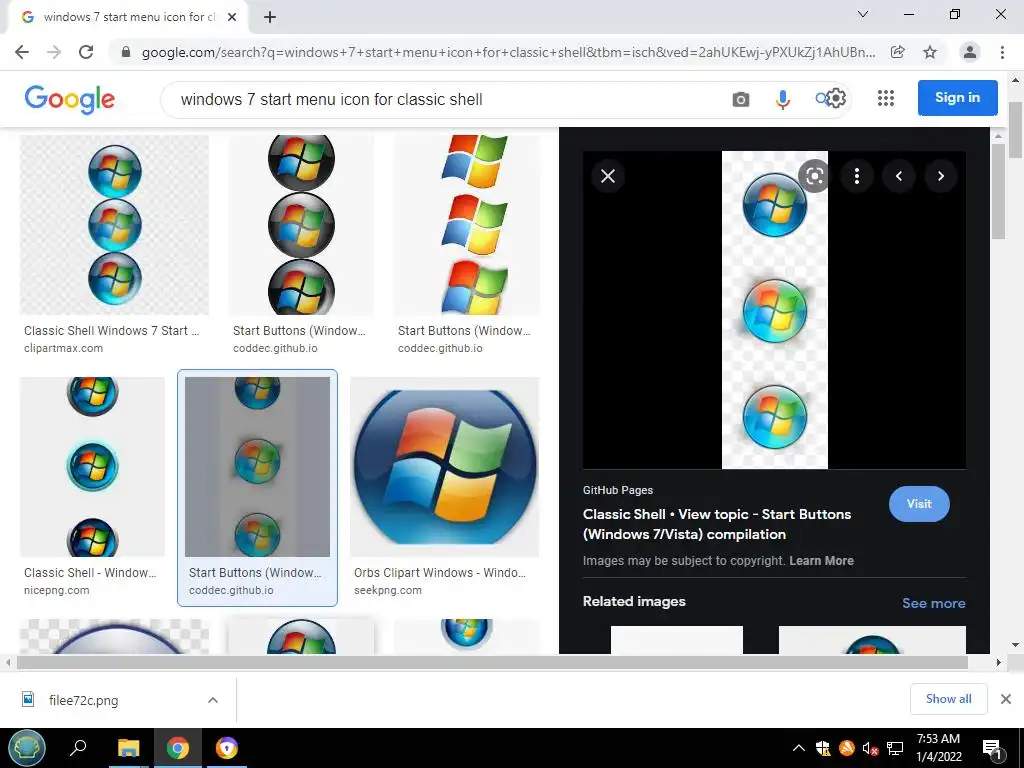Open taskbar search magnifier
Screen dimensions: 1024x768
(x=78, y=748)
